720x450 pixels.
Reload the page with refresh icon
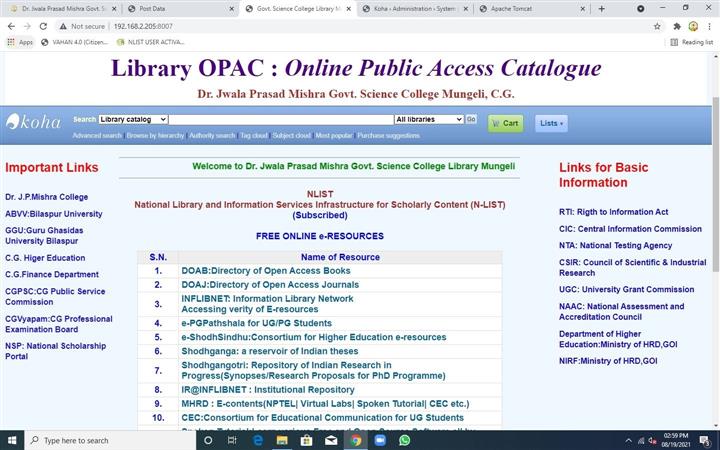(x=43, y=26)
